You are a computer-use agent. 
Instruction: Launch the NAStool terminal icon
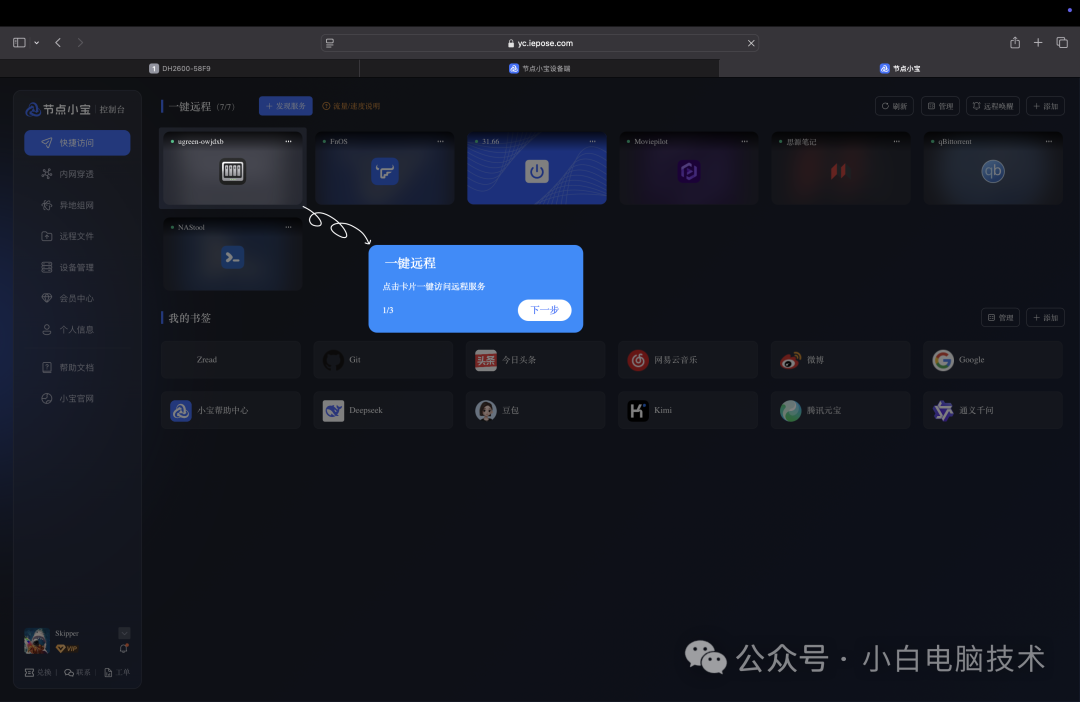[233, 258]
